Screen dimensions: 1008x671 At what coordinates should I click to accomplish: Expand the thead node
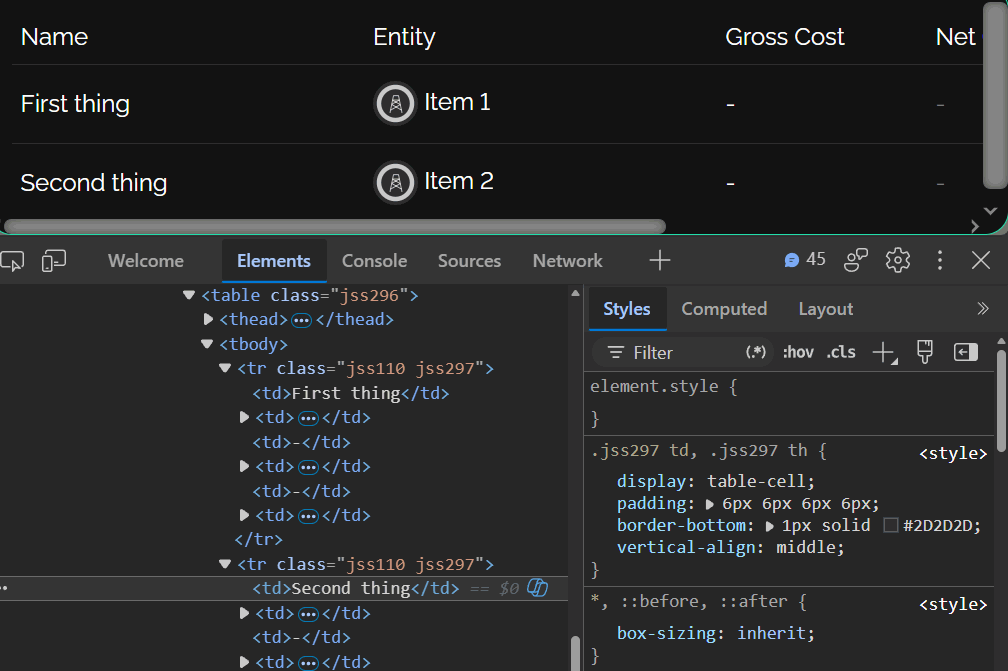(x=208, y=319)
